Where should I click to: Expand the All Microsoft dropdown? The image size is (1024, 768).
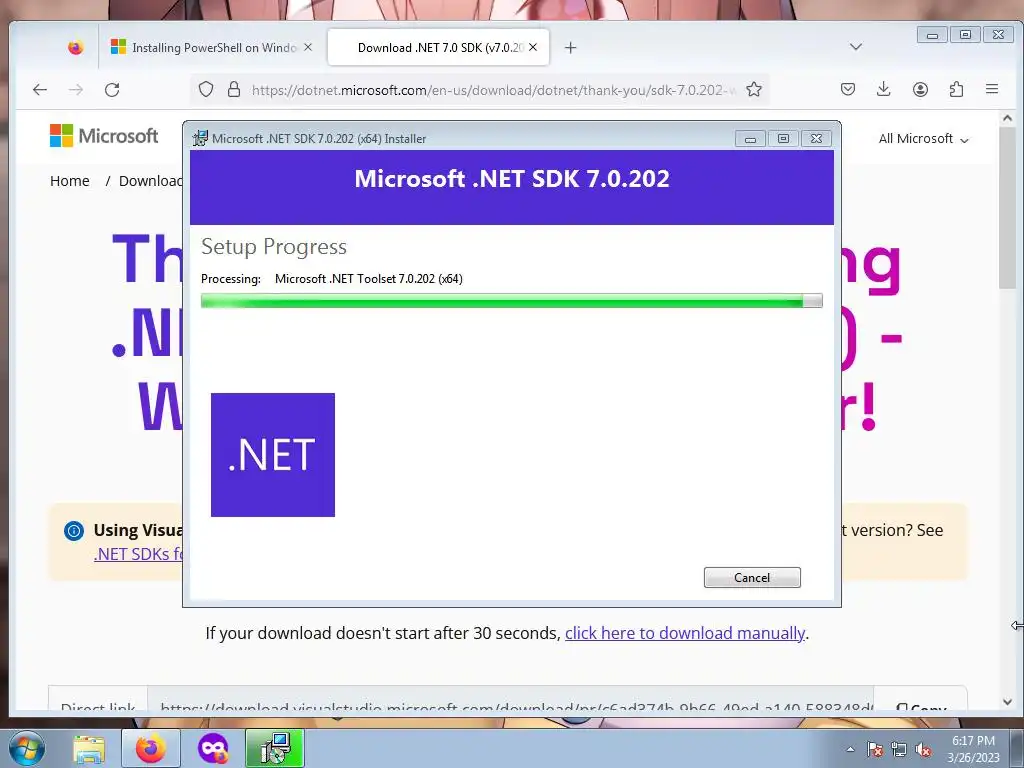pyautogui.click(x=923, y=138)
